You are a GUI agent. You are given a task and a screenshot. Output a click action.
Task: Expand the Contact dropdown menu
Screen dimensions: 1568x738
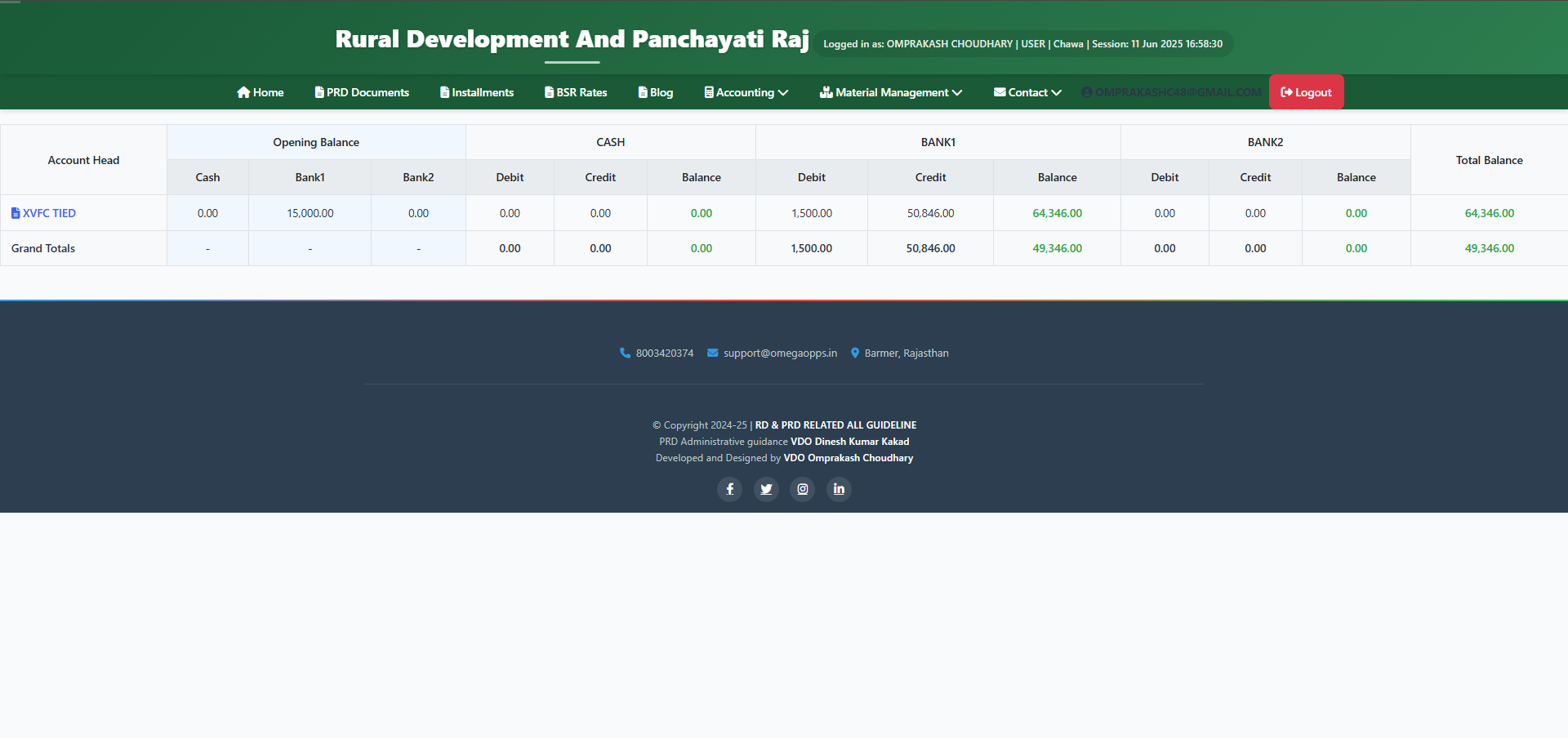(x=1027, y=92)
